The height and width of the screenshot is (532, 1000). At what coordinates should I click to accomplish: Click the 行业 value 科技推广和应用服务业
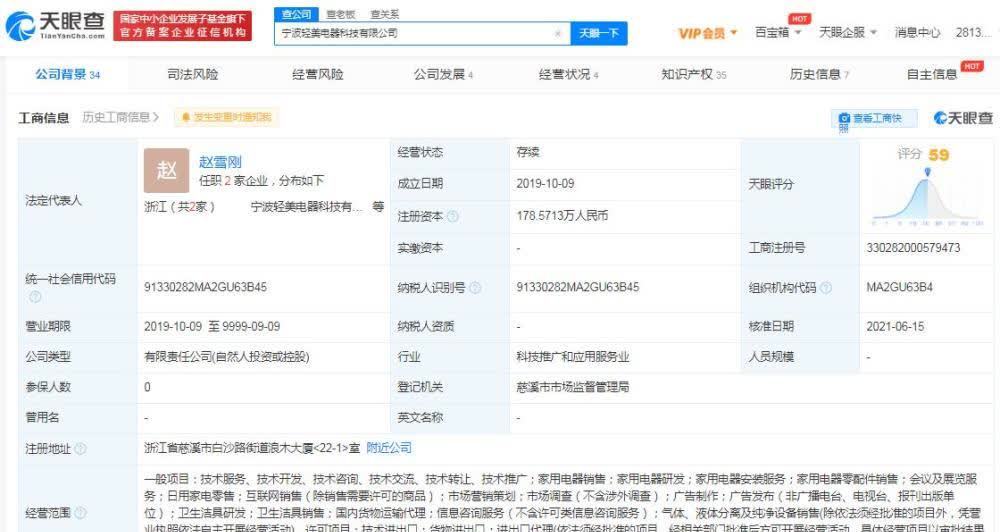[x=573, y=357]
